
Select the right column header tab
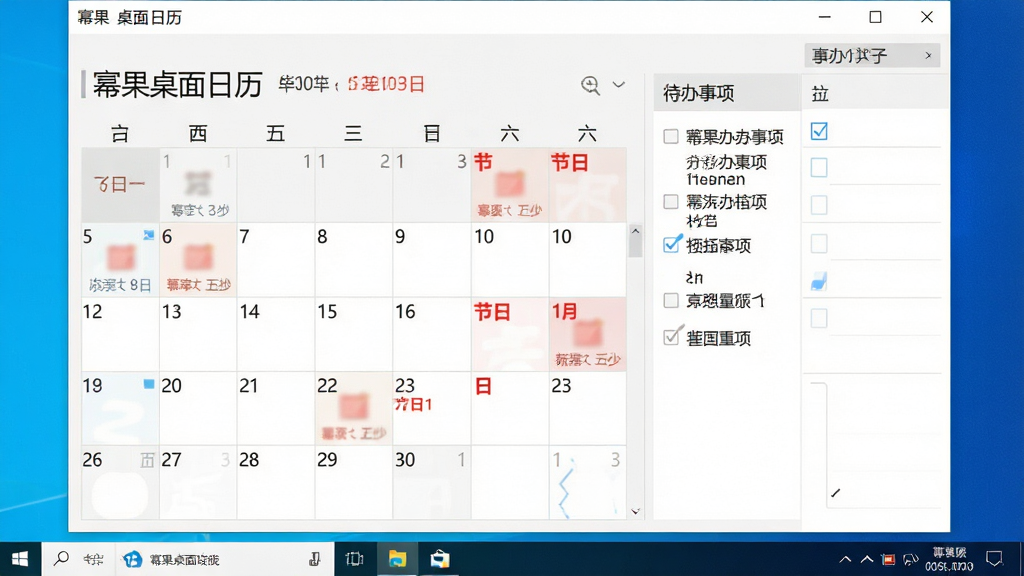pos(875,93)
